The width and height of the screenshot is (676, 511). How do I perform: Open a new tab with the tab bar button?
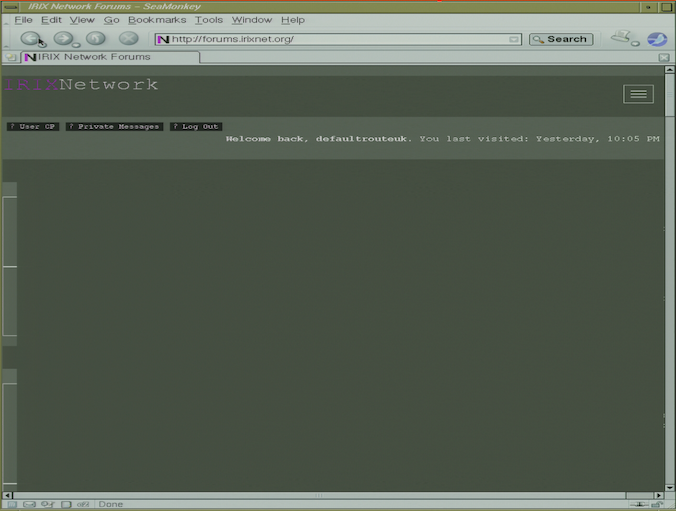(10, 57)
